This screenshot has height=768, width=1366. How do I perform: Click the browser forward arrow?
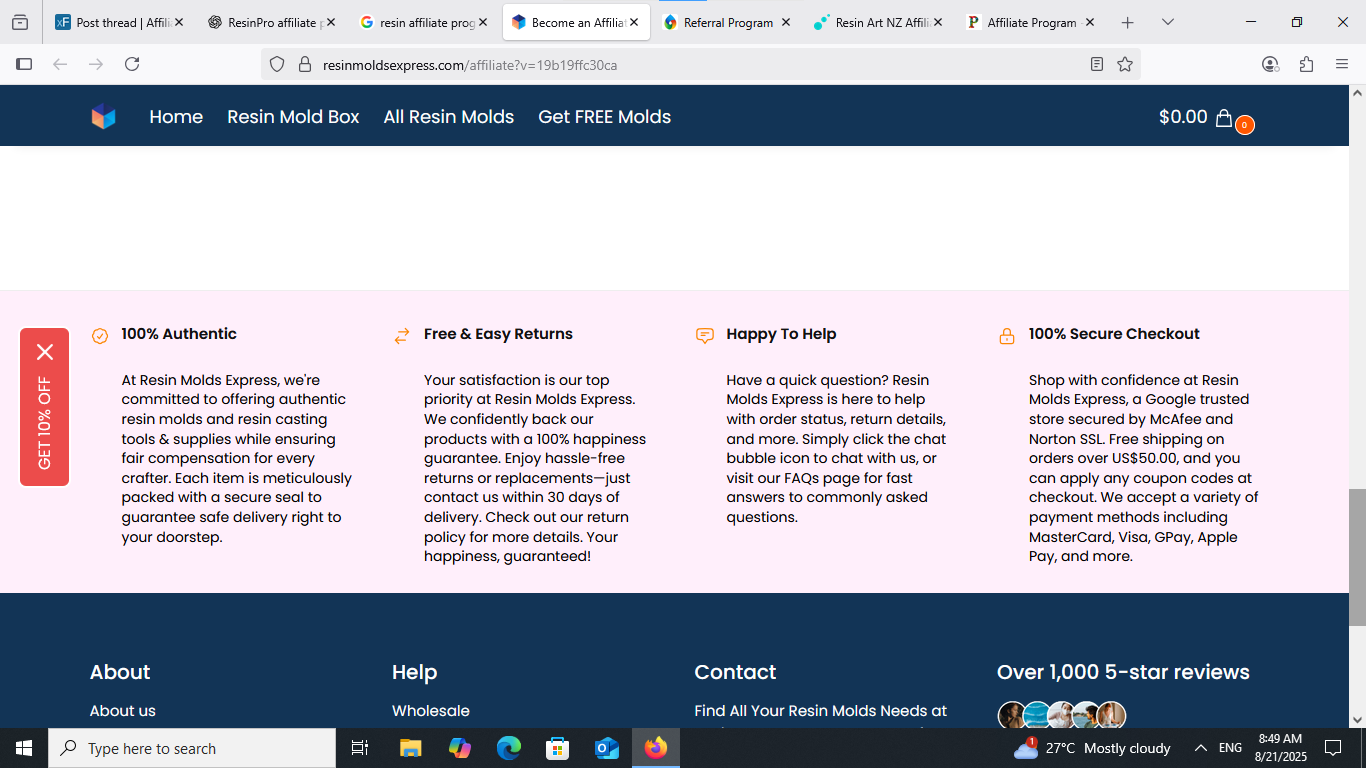[x=96, y=64]
